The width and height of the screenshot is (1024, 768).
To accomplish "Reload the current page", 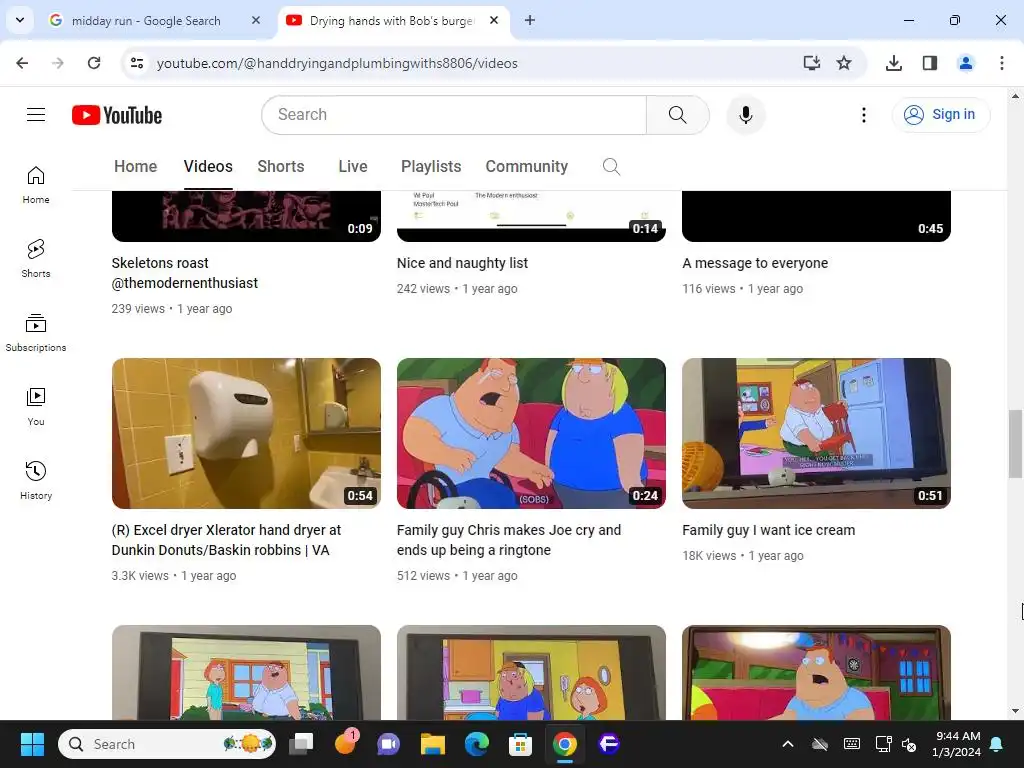I will 94,63.
